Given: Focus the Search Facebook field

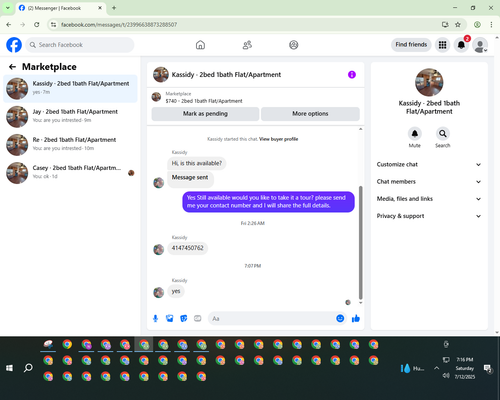Looking at the screenshot, I should (80, 45).
